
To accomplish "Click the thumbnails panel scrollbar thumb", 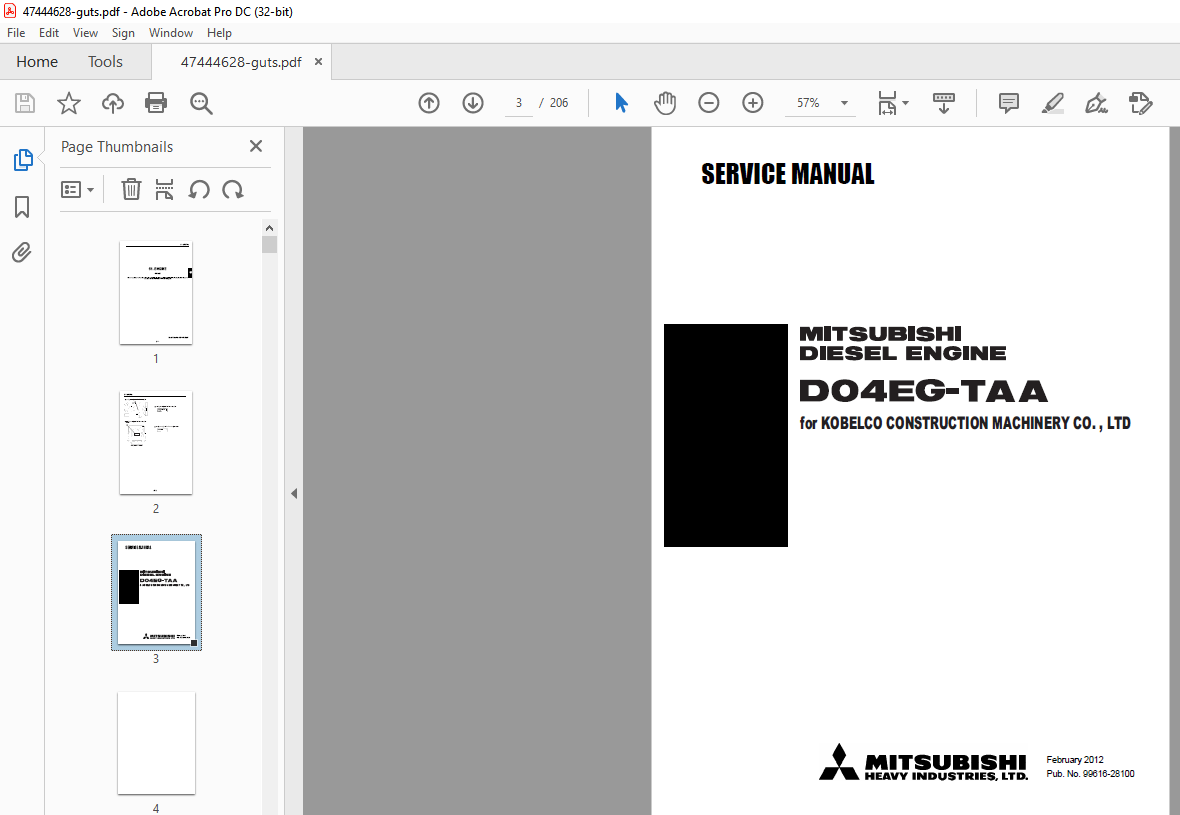I will point(269,245).
